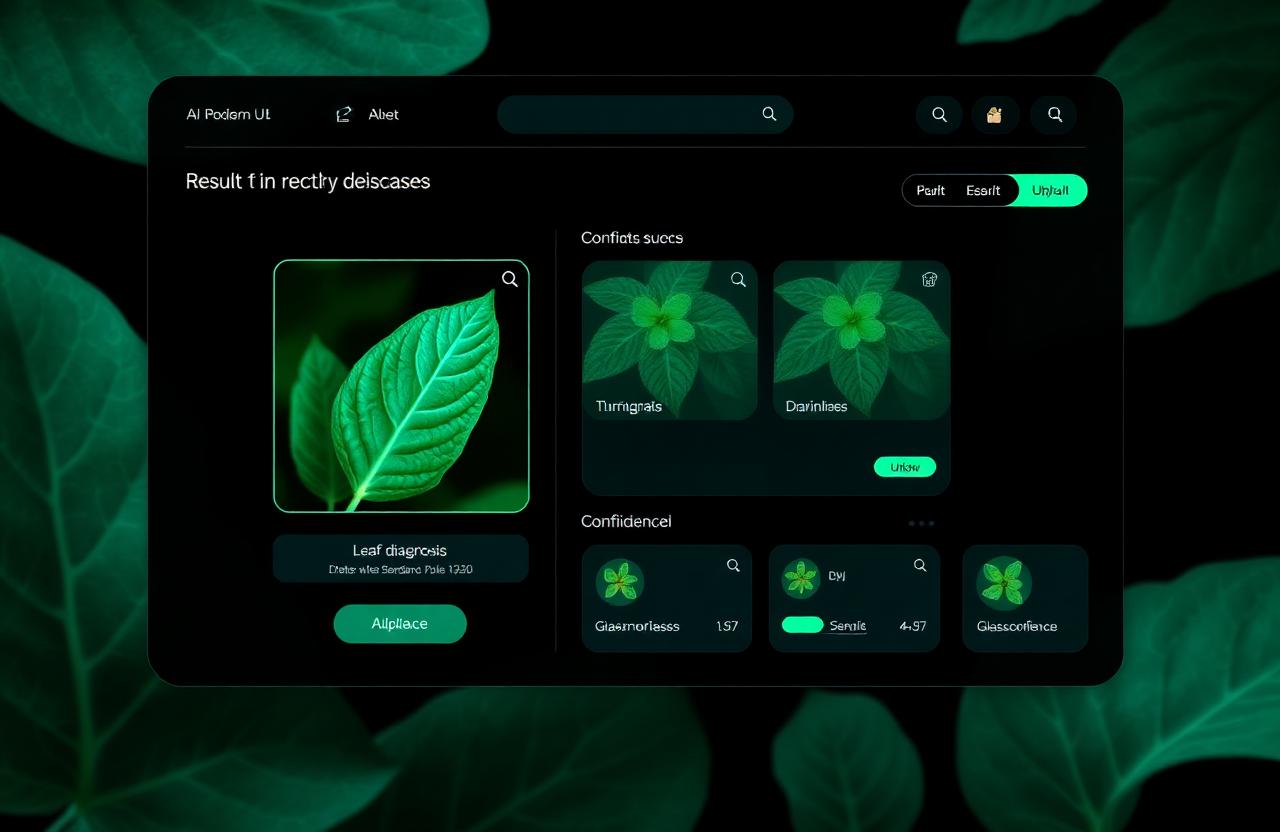Open the three-dot menu beside Confiidencel
This screenshot has width=1280, height=832.
921,523
